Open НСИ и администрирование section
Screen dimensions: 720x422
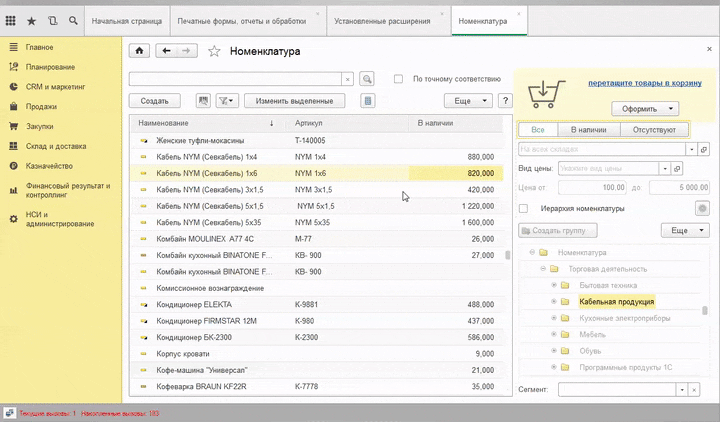pos(60,219)
